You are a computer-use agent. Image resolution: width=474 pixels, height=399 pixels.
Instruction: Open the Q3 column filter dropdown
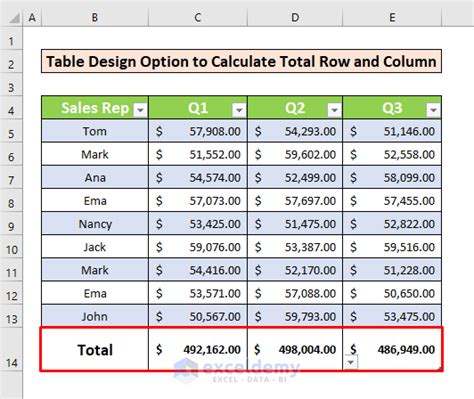click(433, 110)
